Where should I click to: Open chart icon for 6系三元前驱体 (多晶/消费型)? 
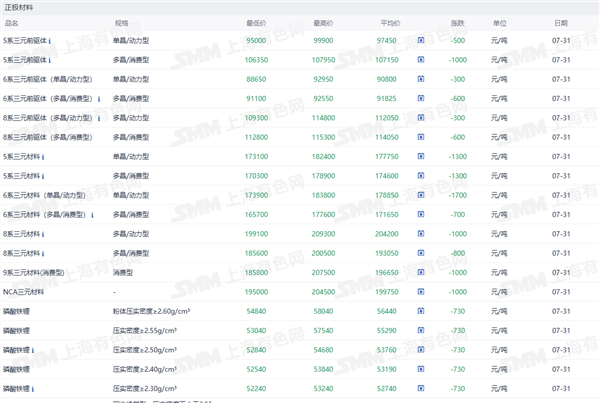(x=421, y=98)
